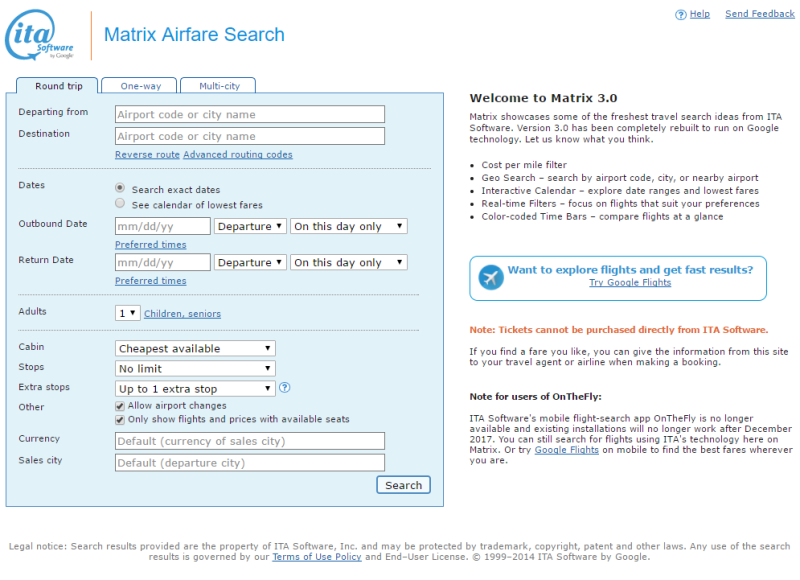Screen dimensions: 800x580
Task: Select the Search exact dates radio button
Action: (x=120, y=188)
